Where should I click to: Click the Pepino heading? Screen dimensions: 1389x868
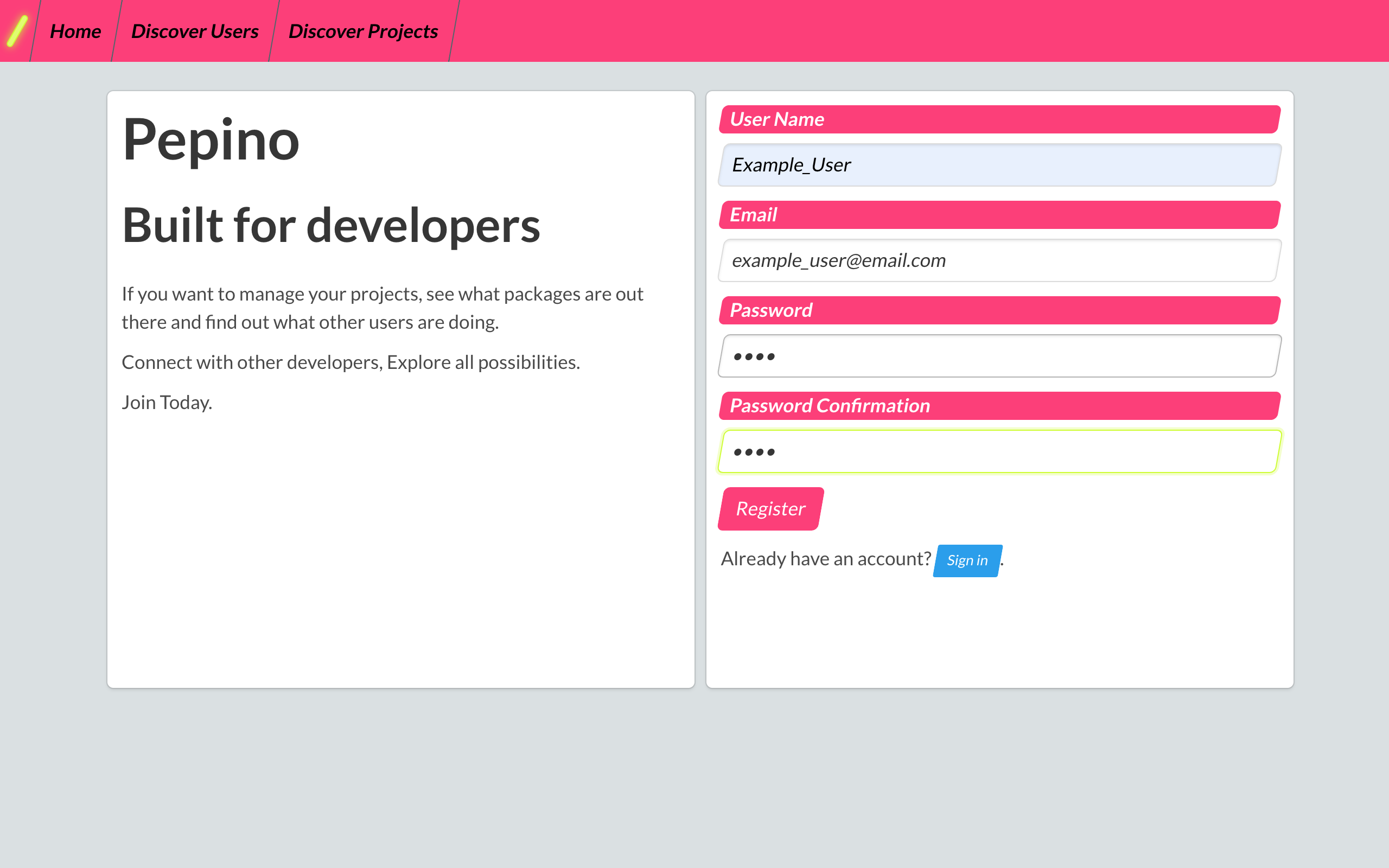click(211, 139)
